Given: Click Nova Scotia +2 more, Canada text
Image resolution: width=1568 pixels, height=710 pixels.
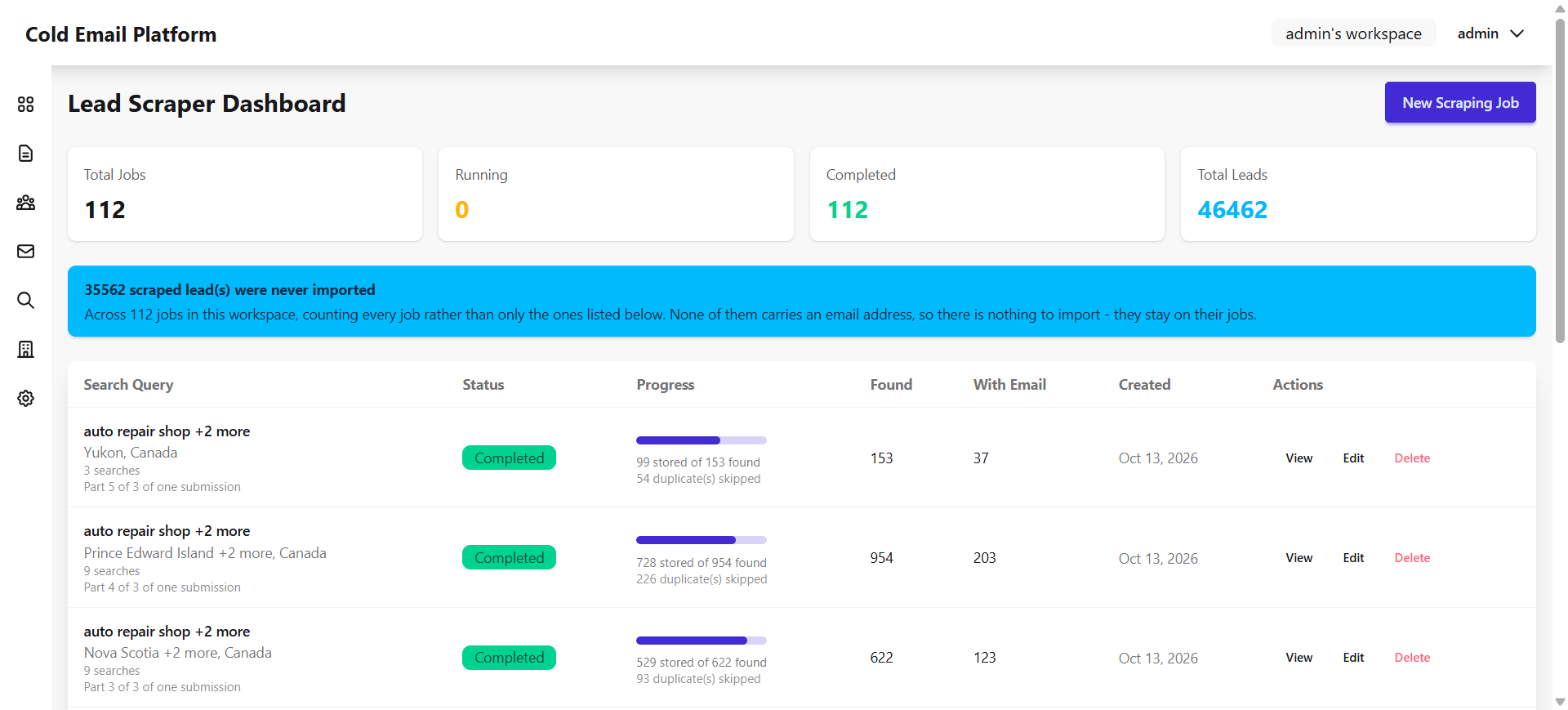Looking at the screenshot, I should pos(178,653).
